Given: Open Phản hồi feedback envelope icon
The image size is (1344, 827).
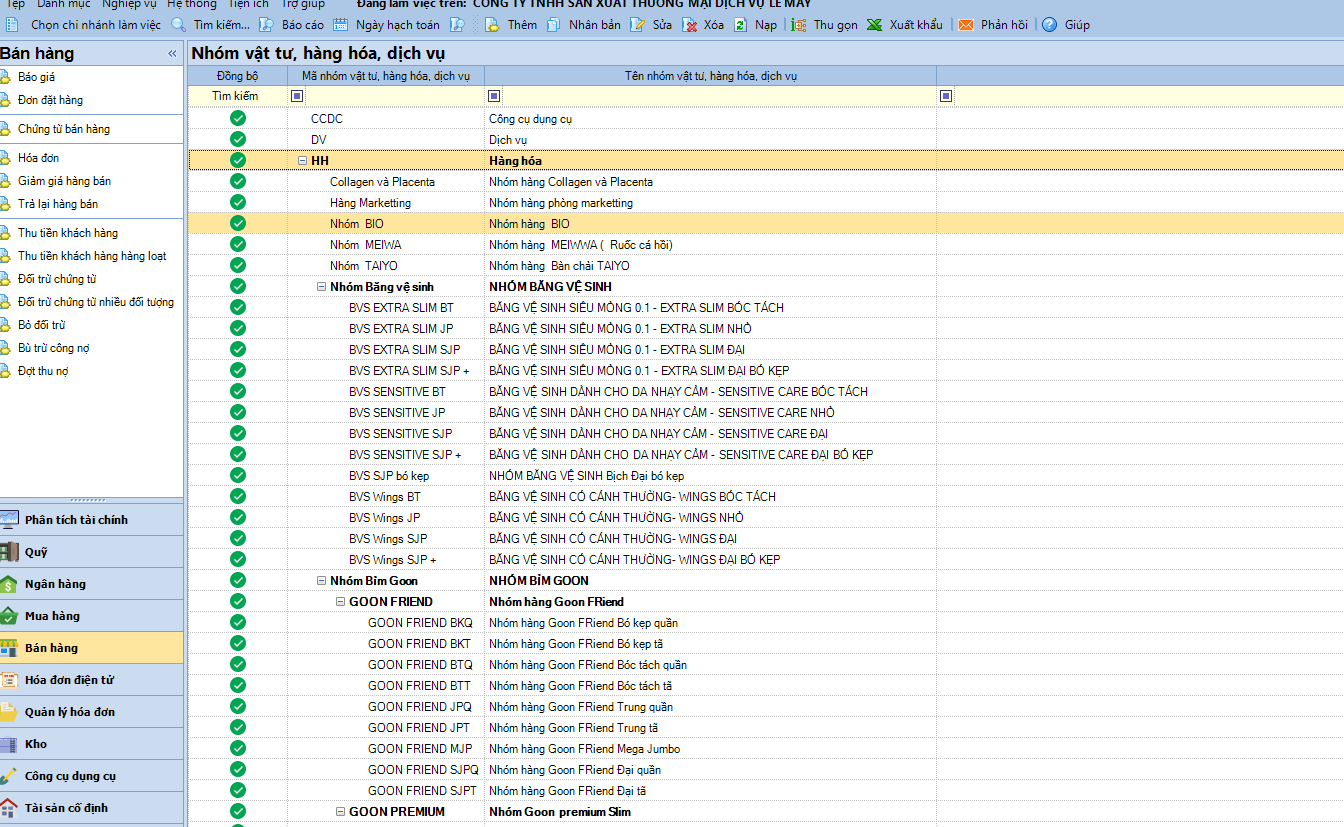Looking at the screenshot, I should (x=966, y=25).
